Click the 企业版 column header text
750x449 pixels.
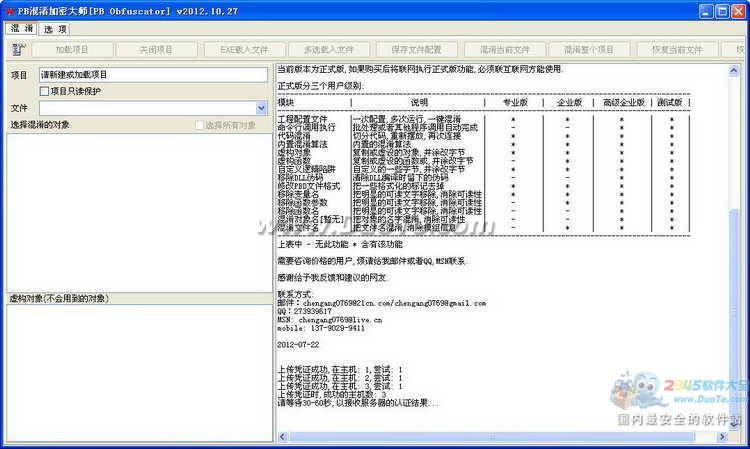[569, 102]
